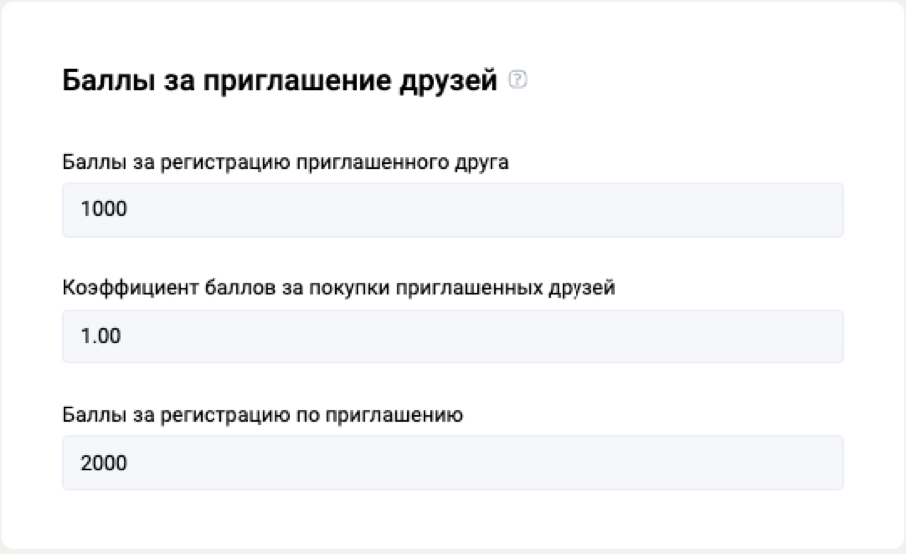Click the "Коэффициент баллов за покупки приглашенных друзей" field
The height and width of the screenshot is (554, 906).
452,336
